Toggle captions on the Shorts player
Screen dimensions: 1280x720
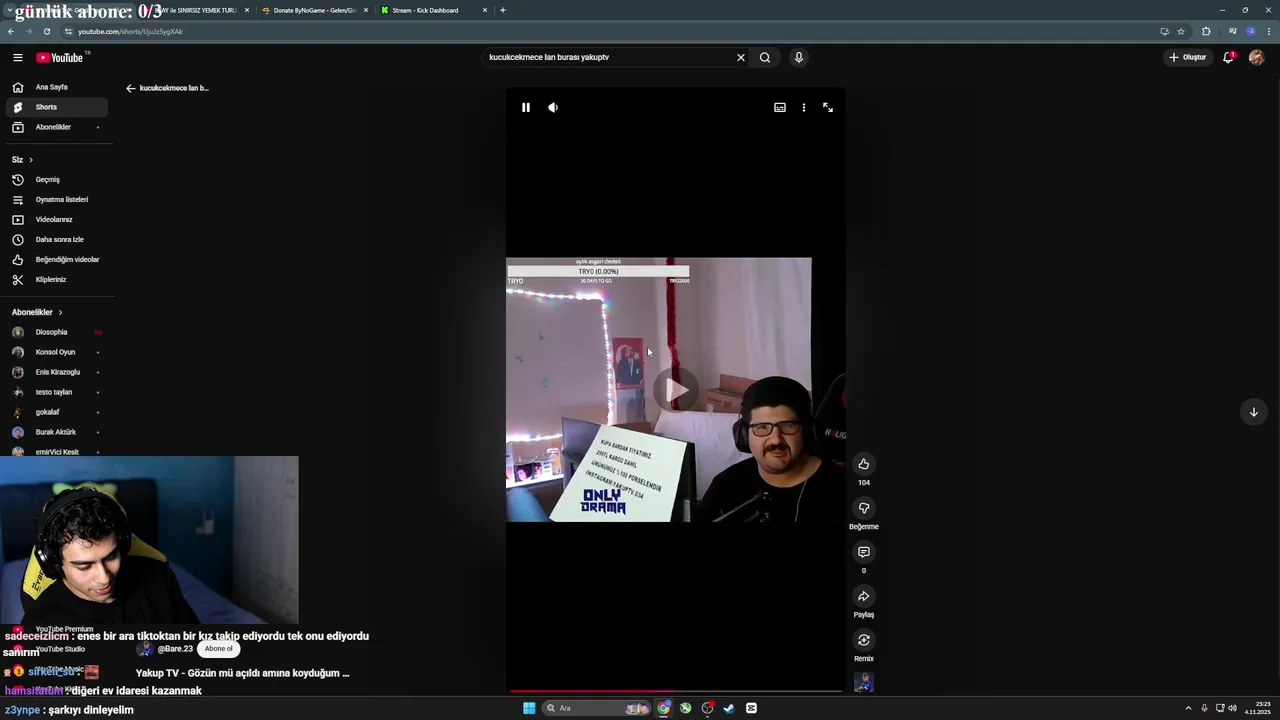pyautogui.click(x=780, y=107)
